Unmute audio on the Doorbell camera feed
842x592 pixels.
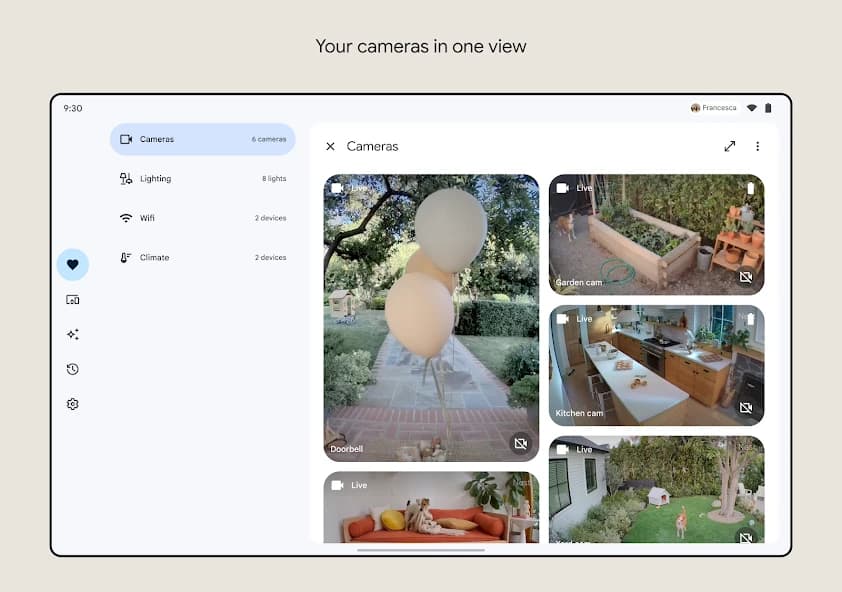520,443
